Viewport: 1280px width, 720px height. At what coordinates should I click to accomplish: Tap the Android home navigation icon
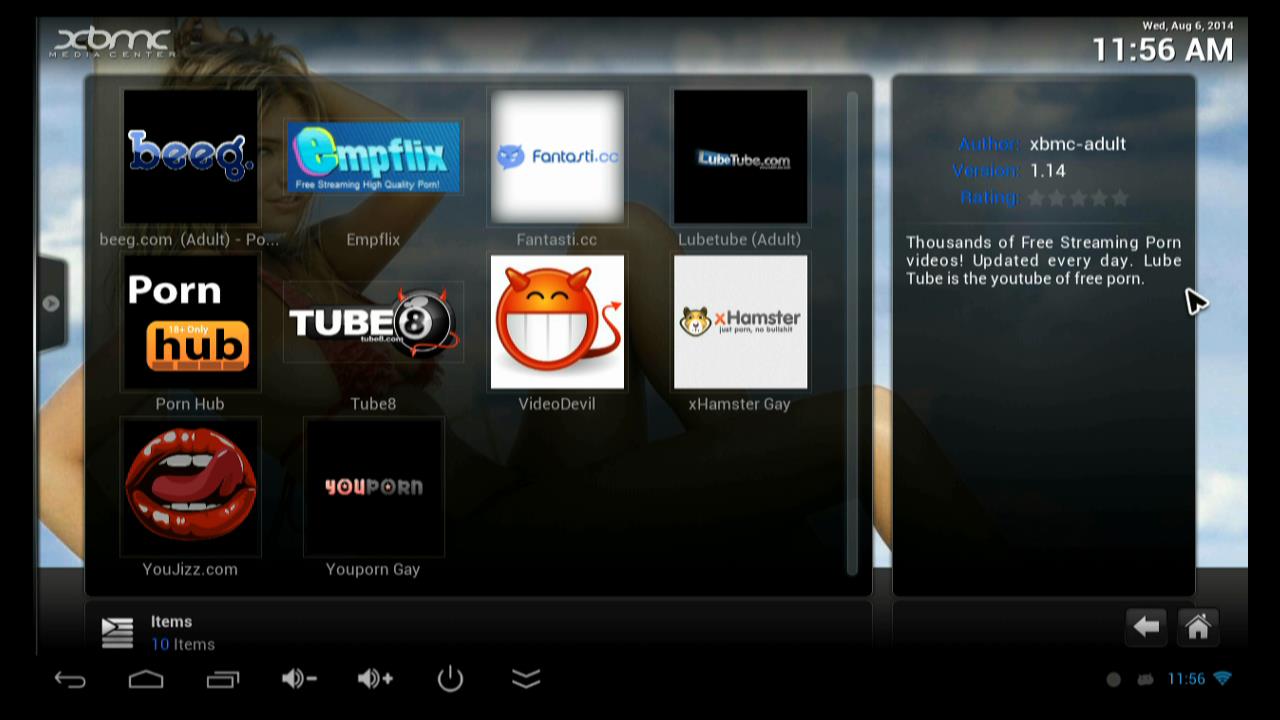coord(146,680)
